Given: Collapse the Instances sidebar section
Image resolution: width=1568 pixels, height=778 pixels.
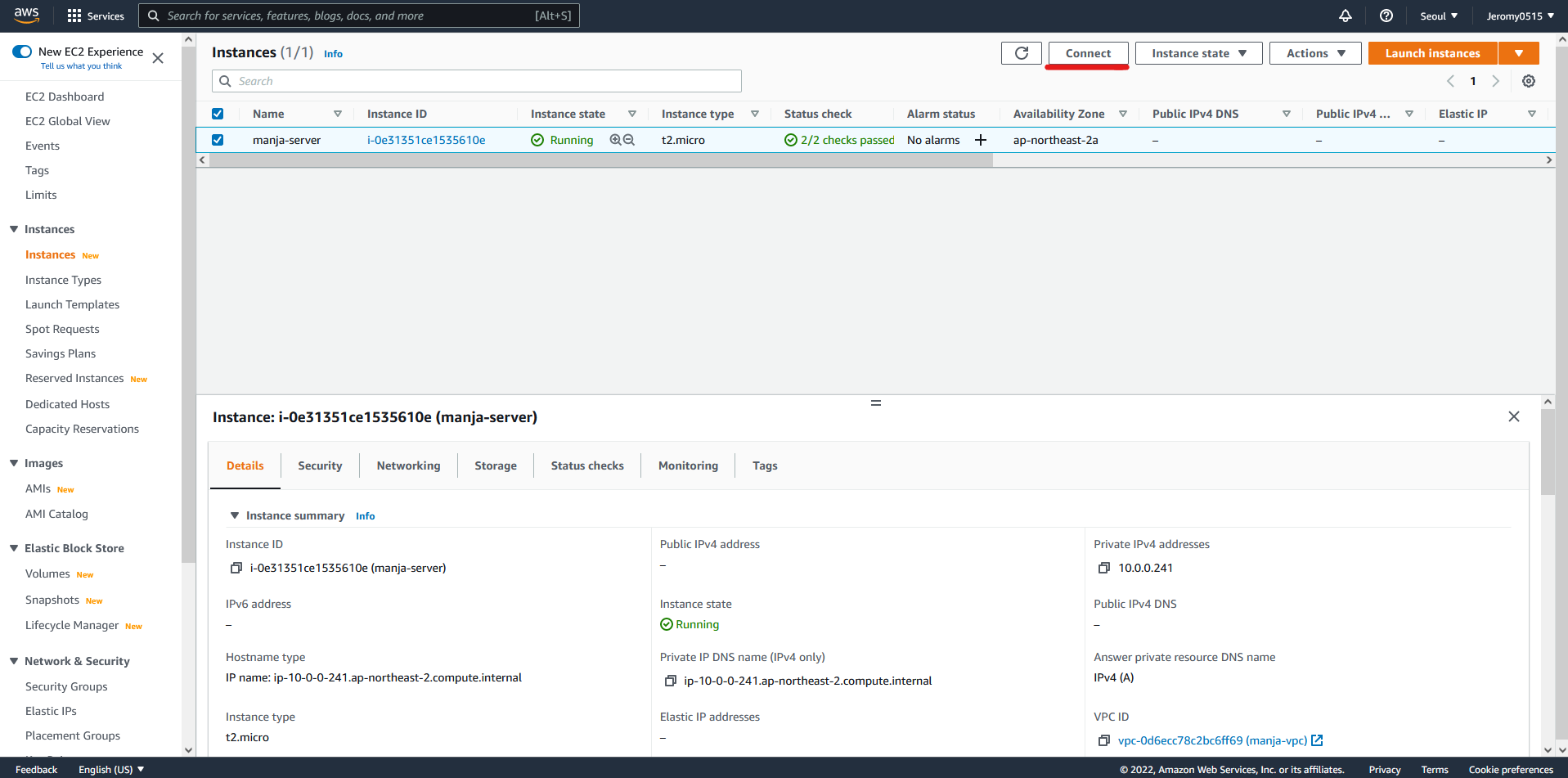Looking at the screenshot, I should tap(14, 229).
